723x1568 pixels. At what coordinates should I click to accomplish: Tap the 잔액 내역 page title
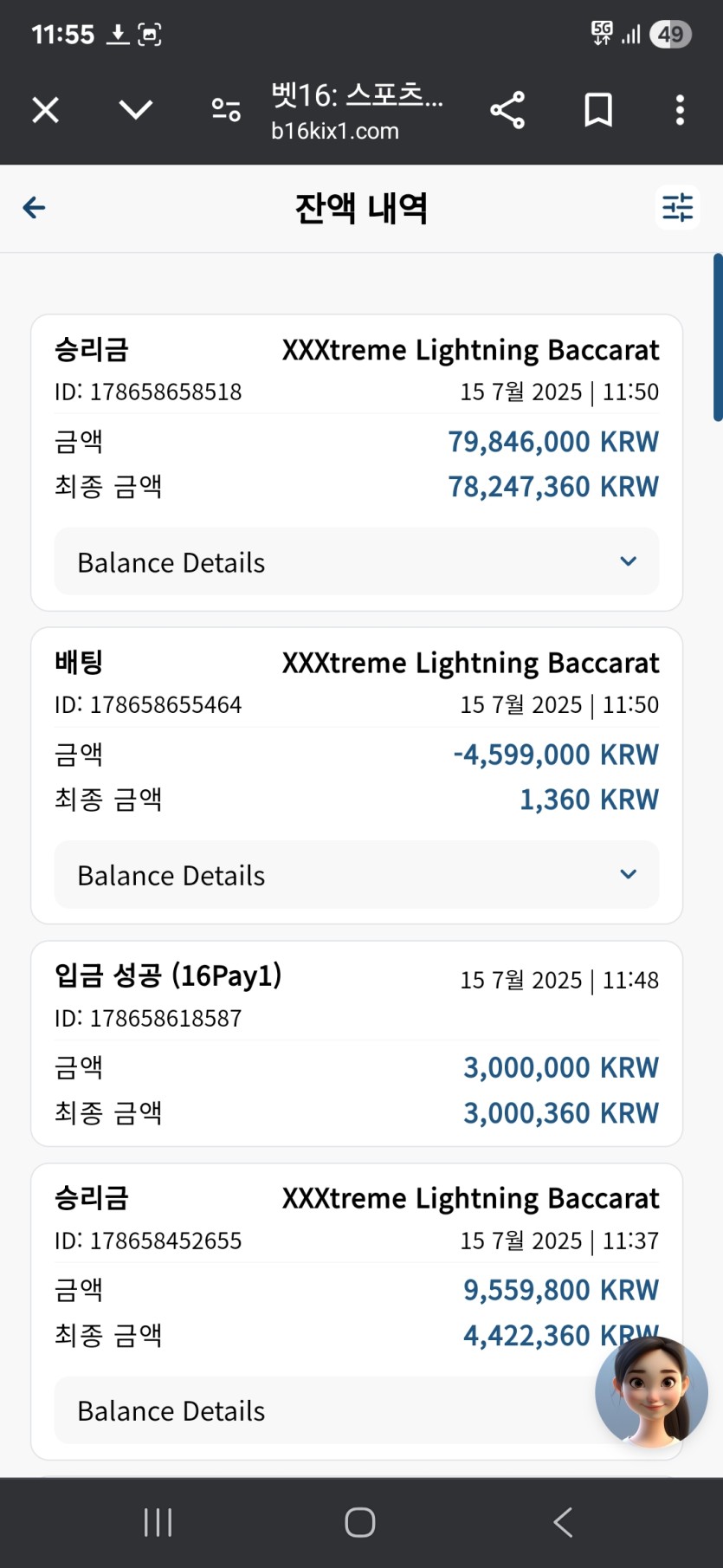pyautogui.click(x=361, y=208)
